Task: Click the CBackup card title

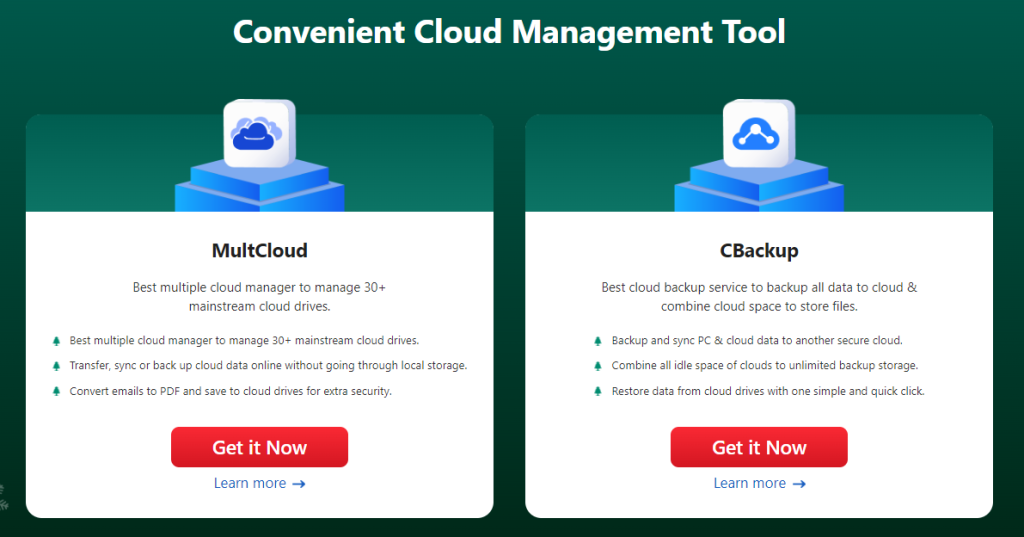Action: [759, 250]
